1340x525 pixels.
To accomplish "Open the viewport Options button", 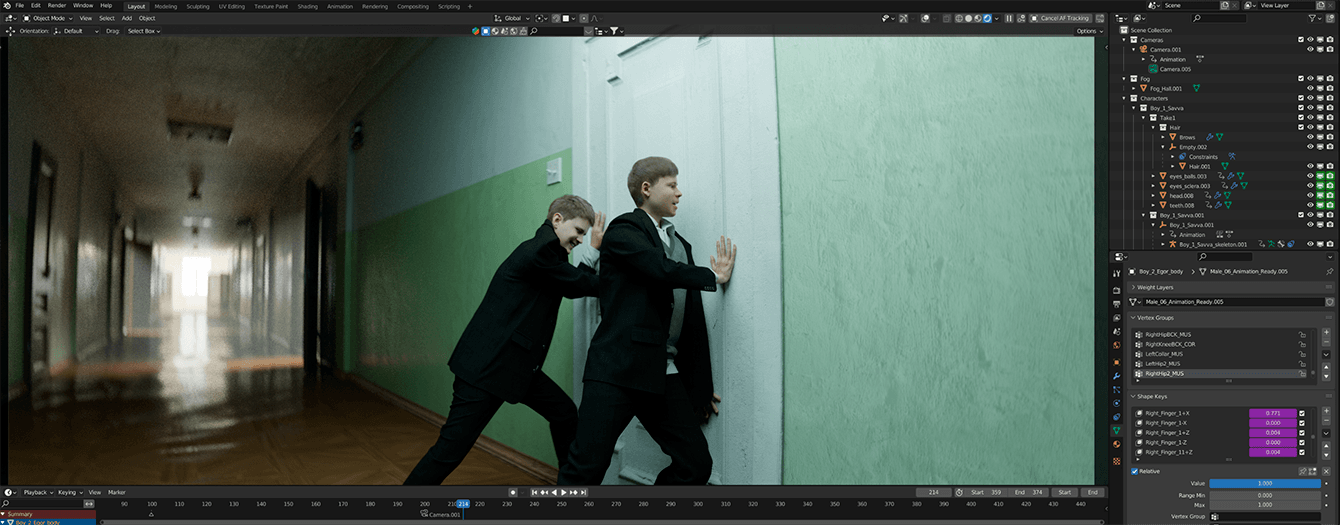I will point(1087,31).
